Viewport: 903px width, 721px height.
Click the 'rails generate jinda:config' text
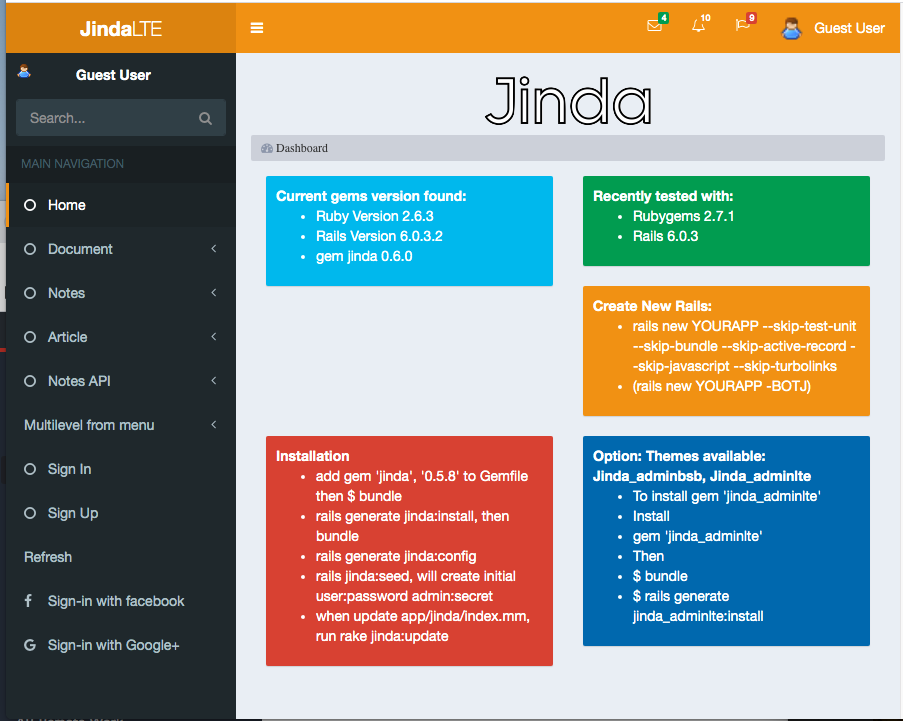[x=396, y=556]
